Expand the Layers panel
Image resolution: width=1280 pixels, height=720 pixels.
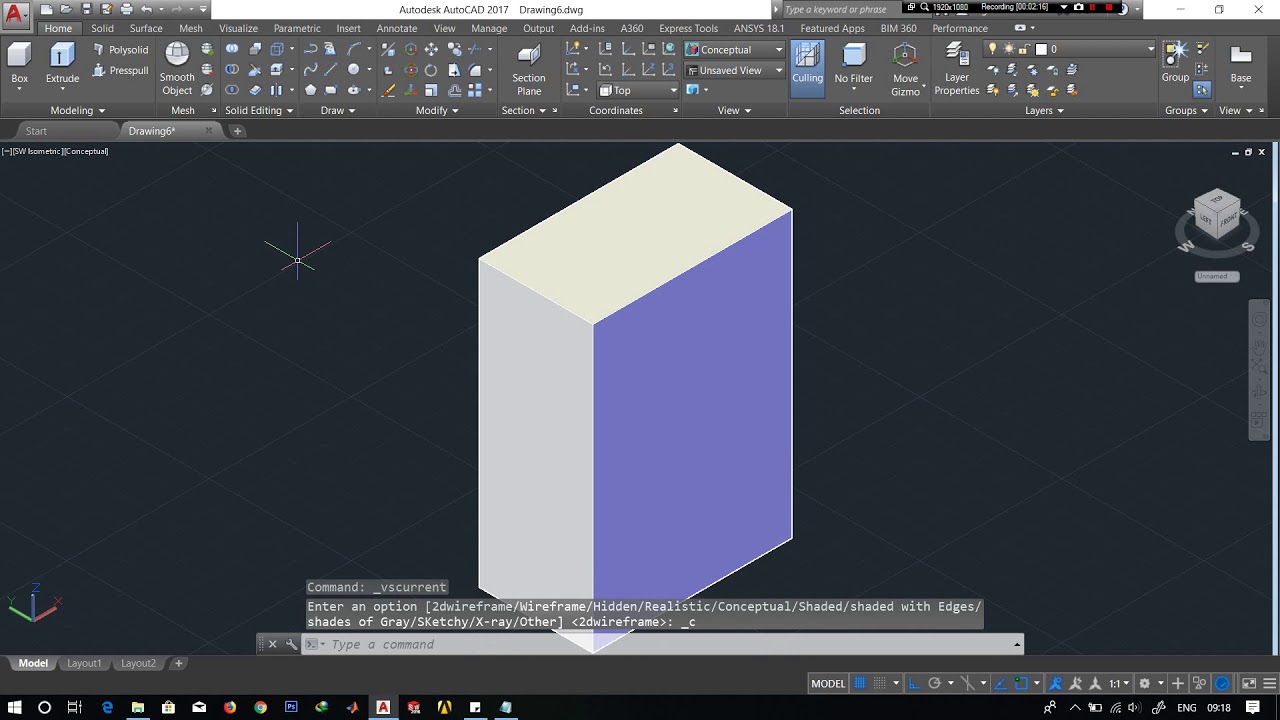[1044, 110]
